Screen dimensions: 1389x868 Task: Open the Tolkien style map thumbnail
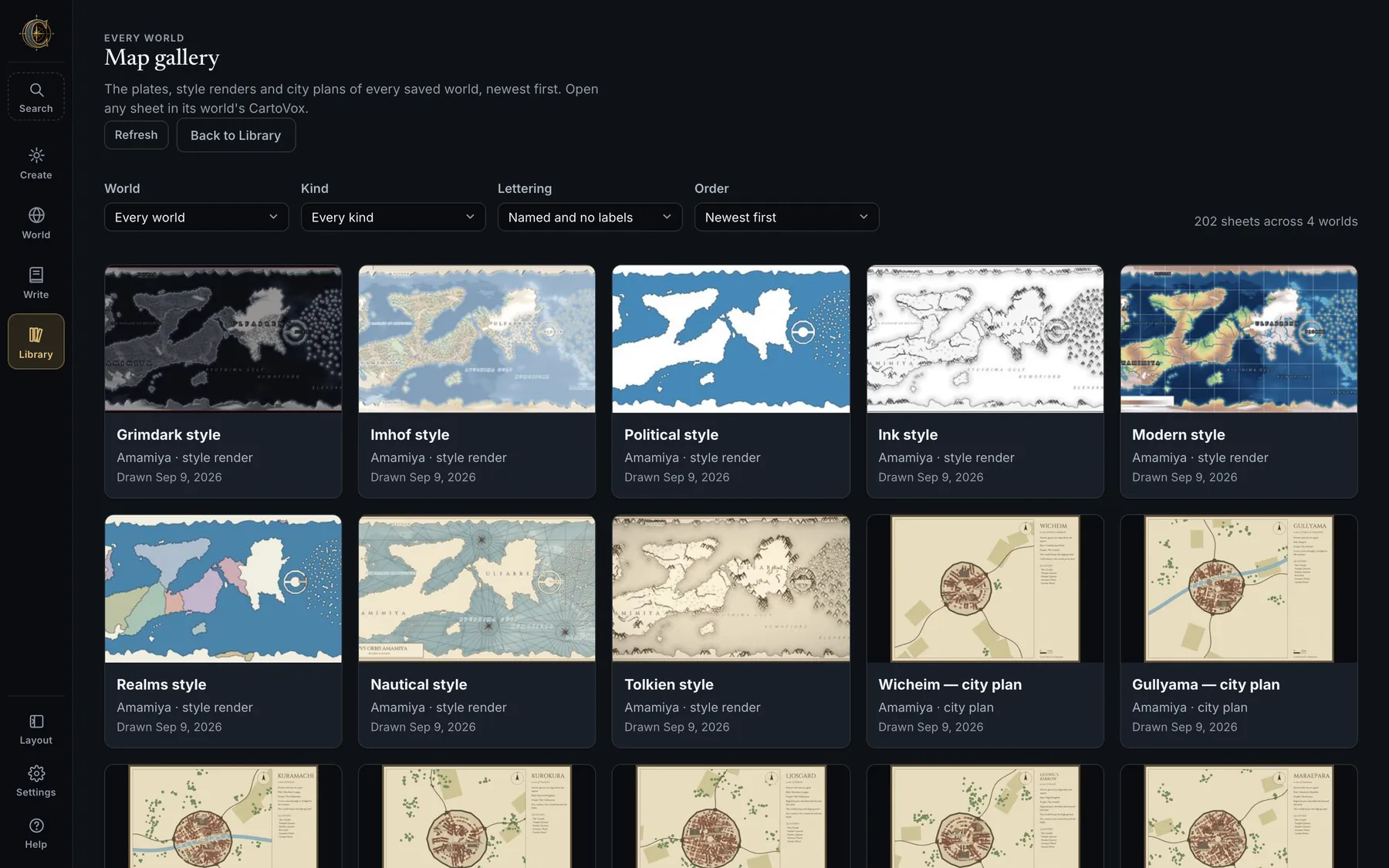pos(731,589)
